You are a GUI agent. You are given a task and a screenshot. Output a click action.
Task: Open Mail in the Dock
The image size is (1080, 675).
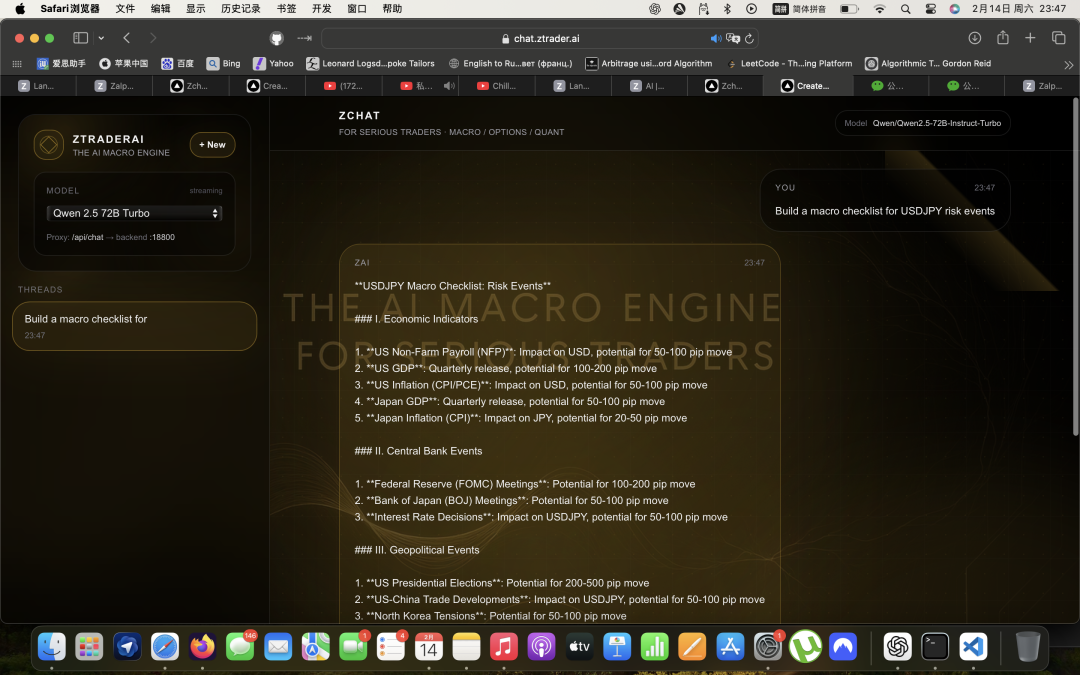[278, 647]
